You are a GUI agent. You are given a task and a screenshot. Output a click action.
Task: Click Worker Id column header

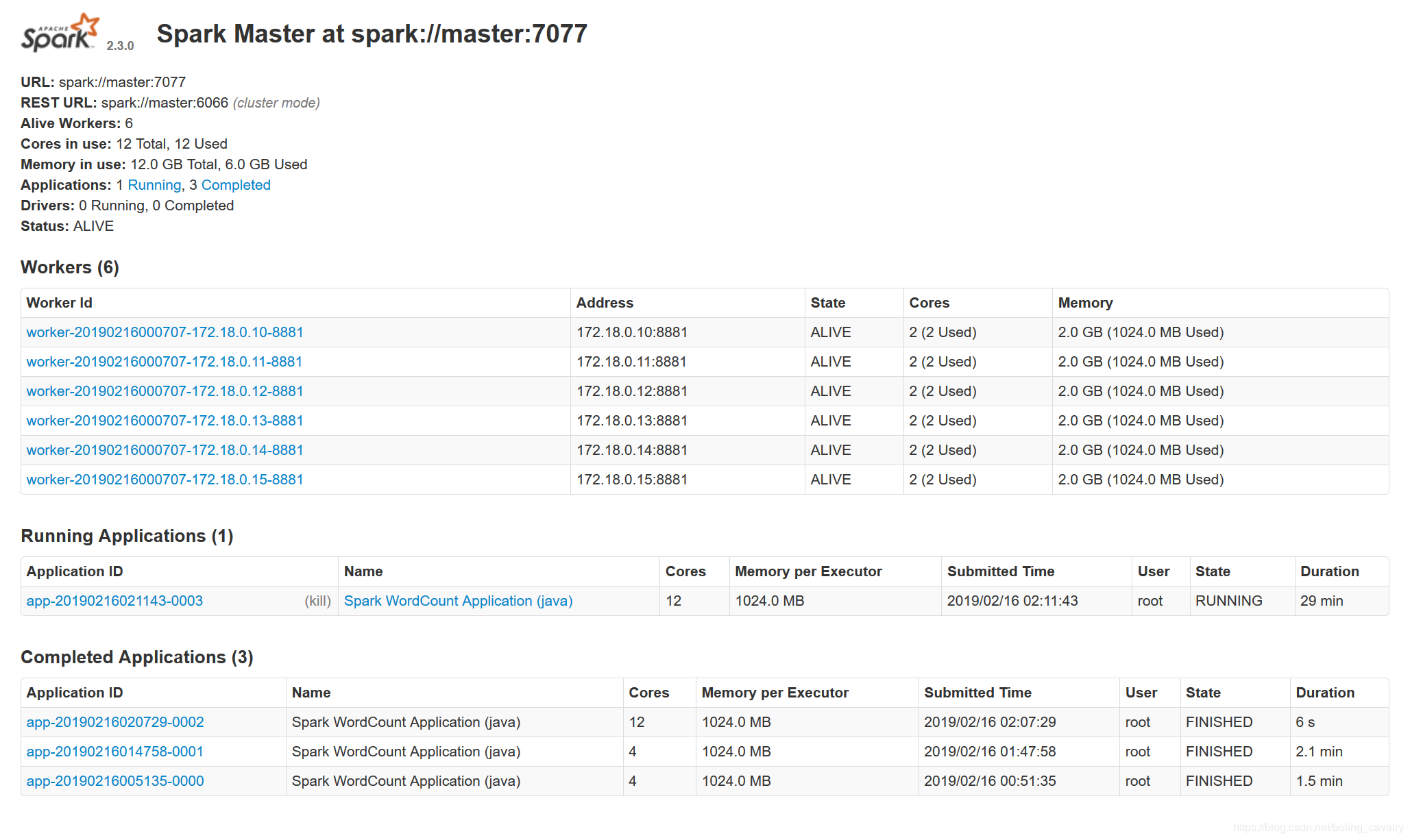pos(59,303)
